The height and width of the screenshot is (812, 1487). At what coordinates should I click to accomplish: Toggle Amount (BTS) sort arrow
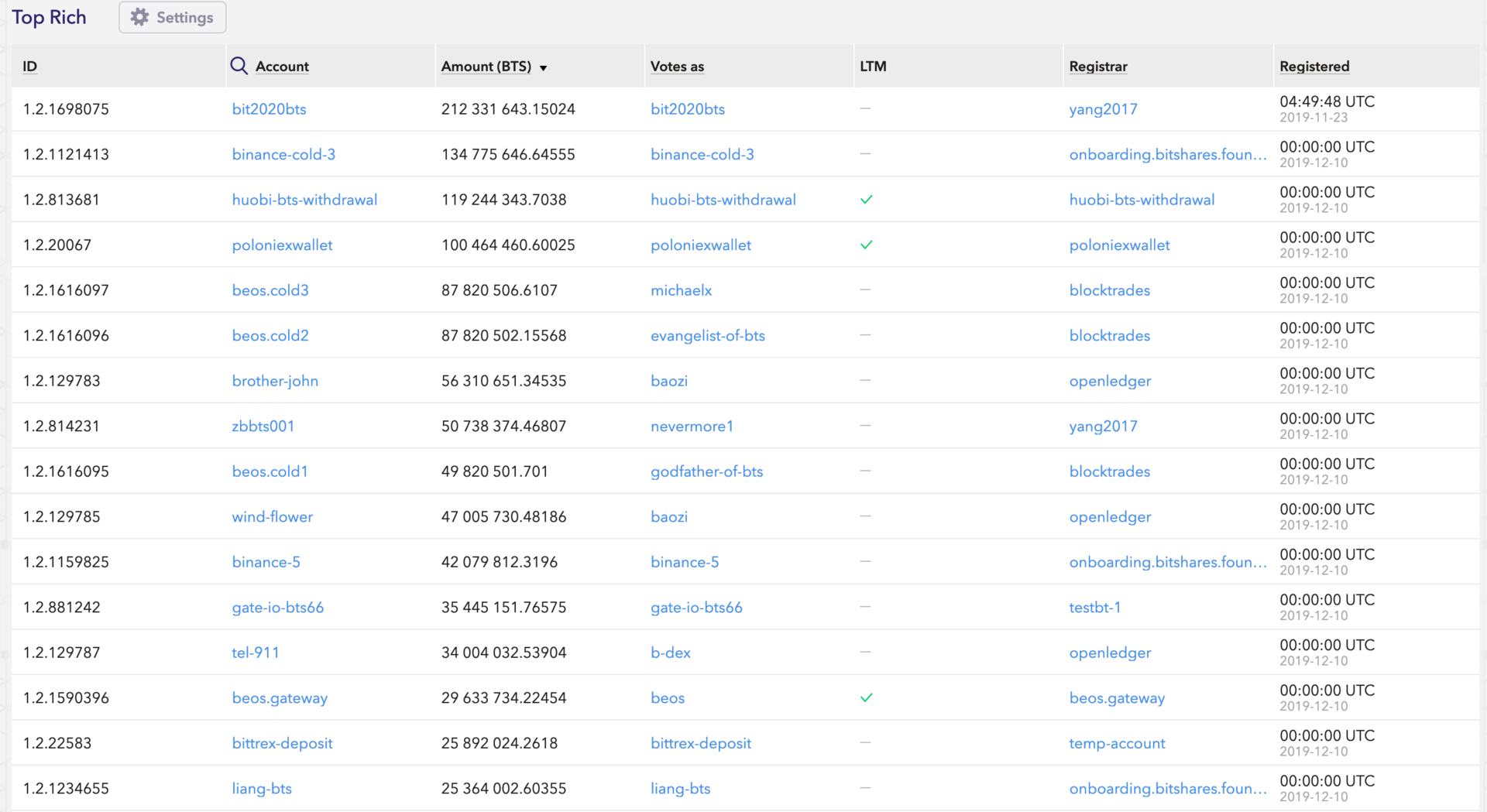click(544, 68)
